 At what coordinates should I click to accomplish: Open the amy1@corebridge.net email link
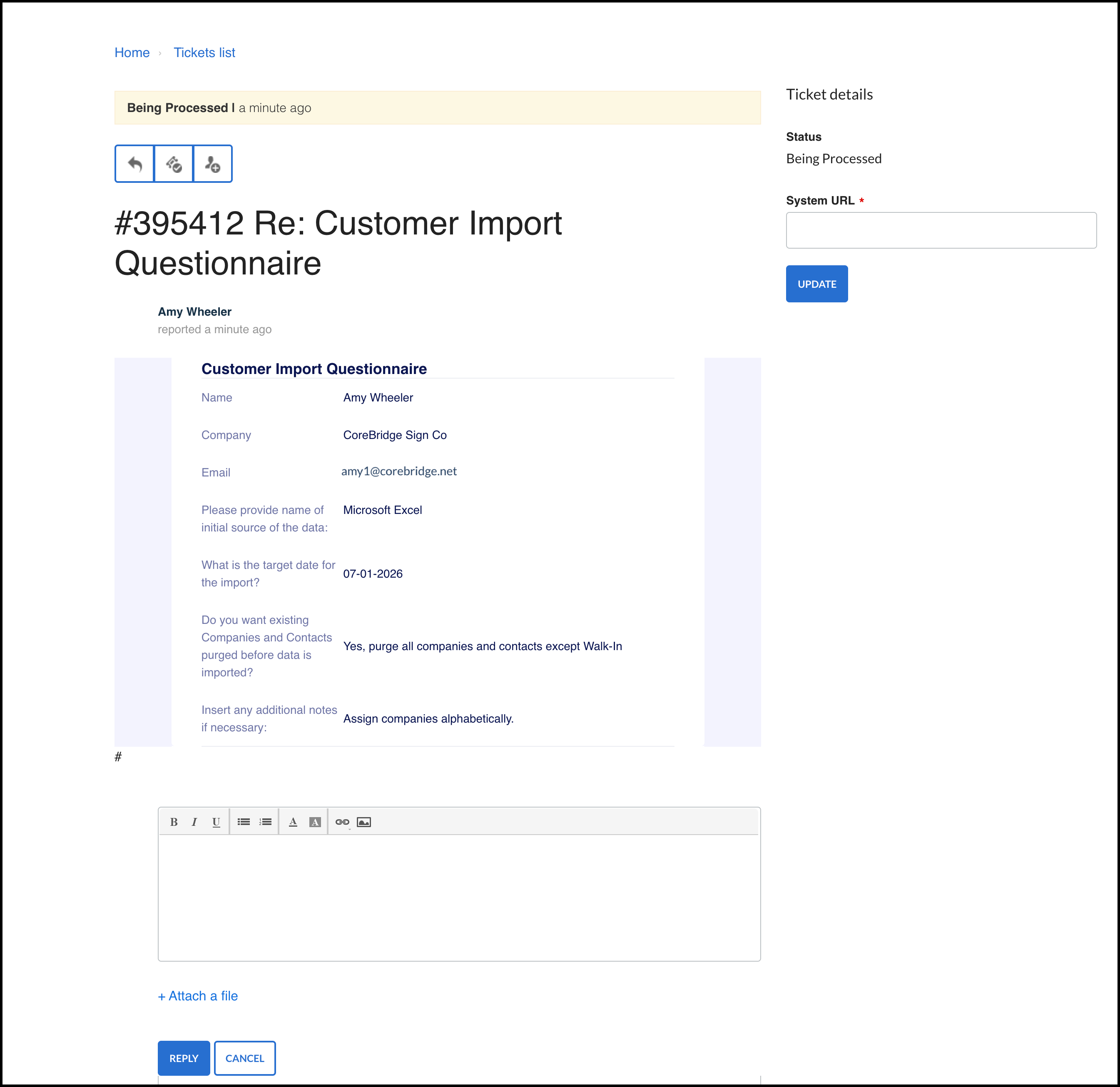click(x=399, y=471)
